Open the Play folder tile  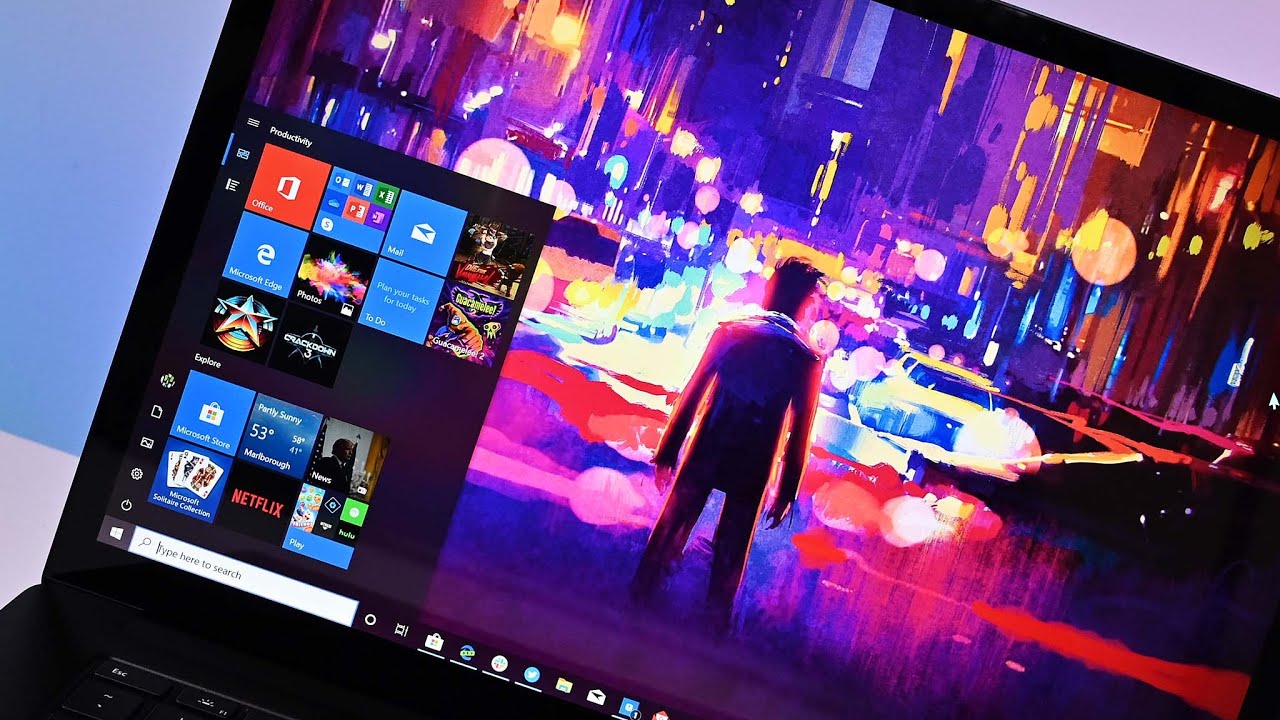(325, 524)
